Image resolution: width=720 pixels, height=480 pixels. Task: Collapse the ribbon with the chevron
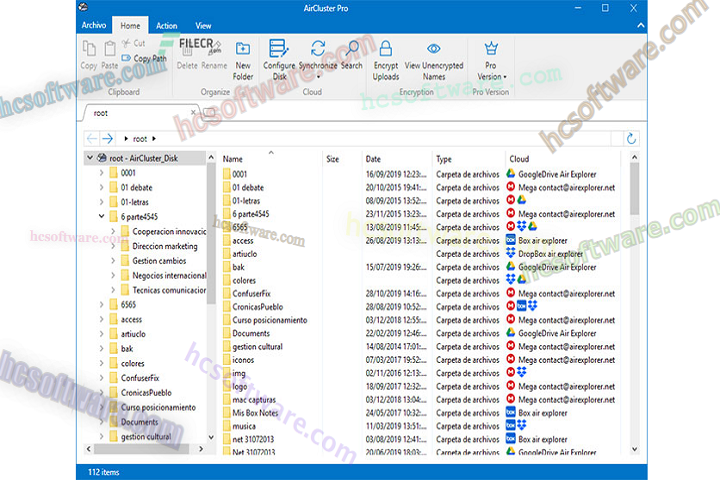(x=641, y=26)
